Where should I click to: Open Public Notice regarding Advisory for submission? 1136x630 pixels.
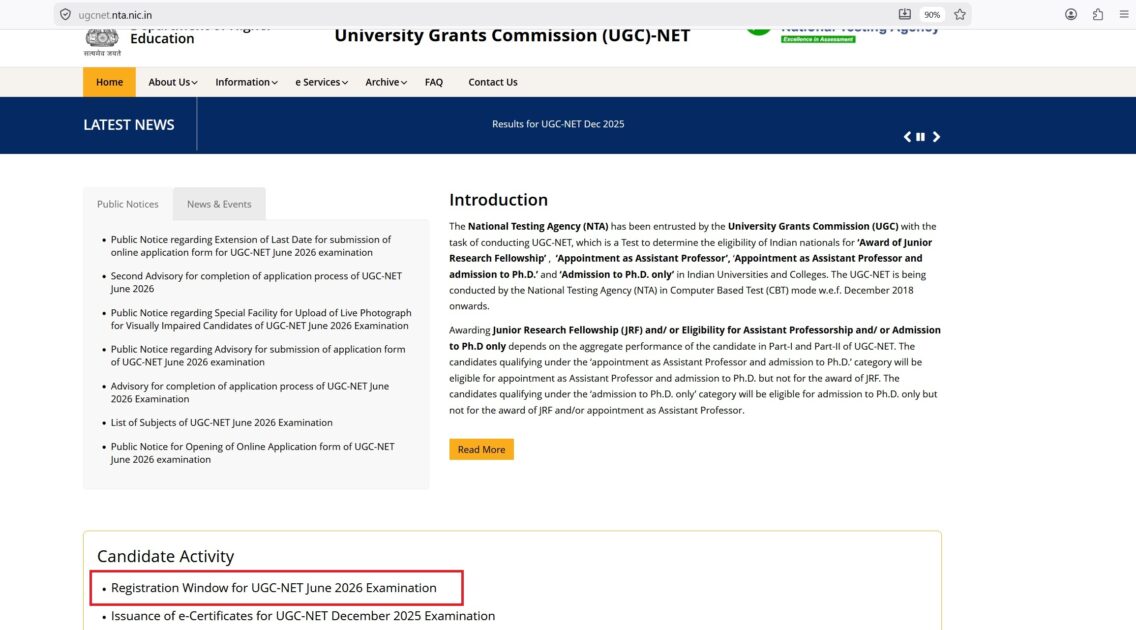pos(258,356)
